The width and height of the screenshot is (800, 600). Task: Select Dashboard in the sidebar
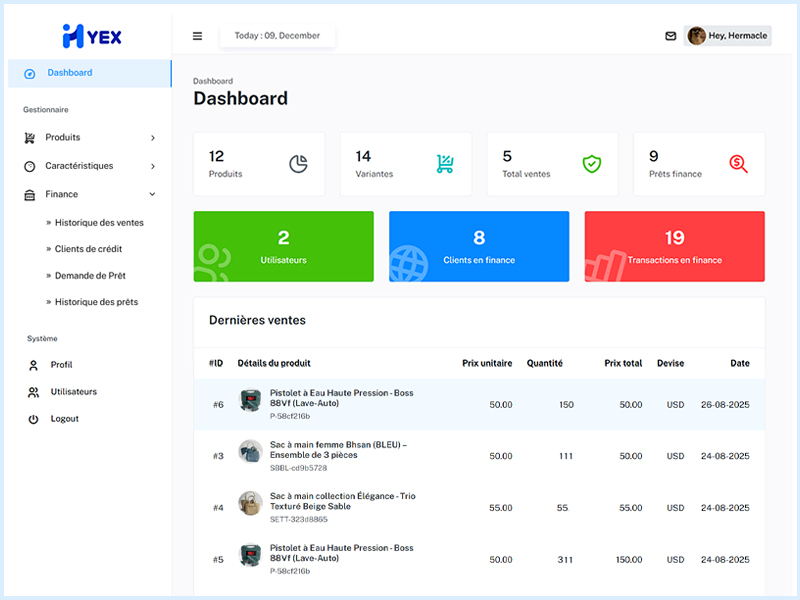pyautogui.click(x=70, y=72)
